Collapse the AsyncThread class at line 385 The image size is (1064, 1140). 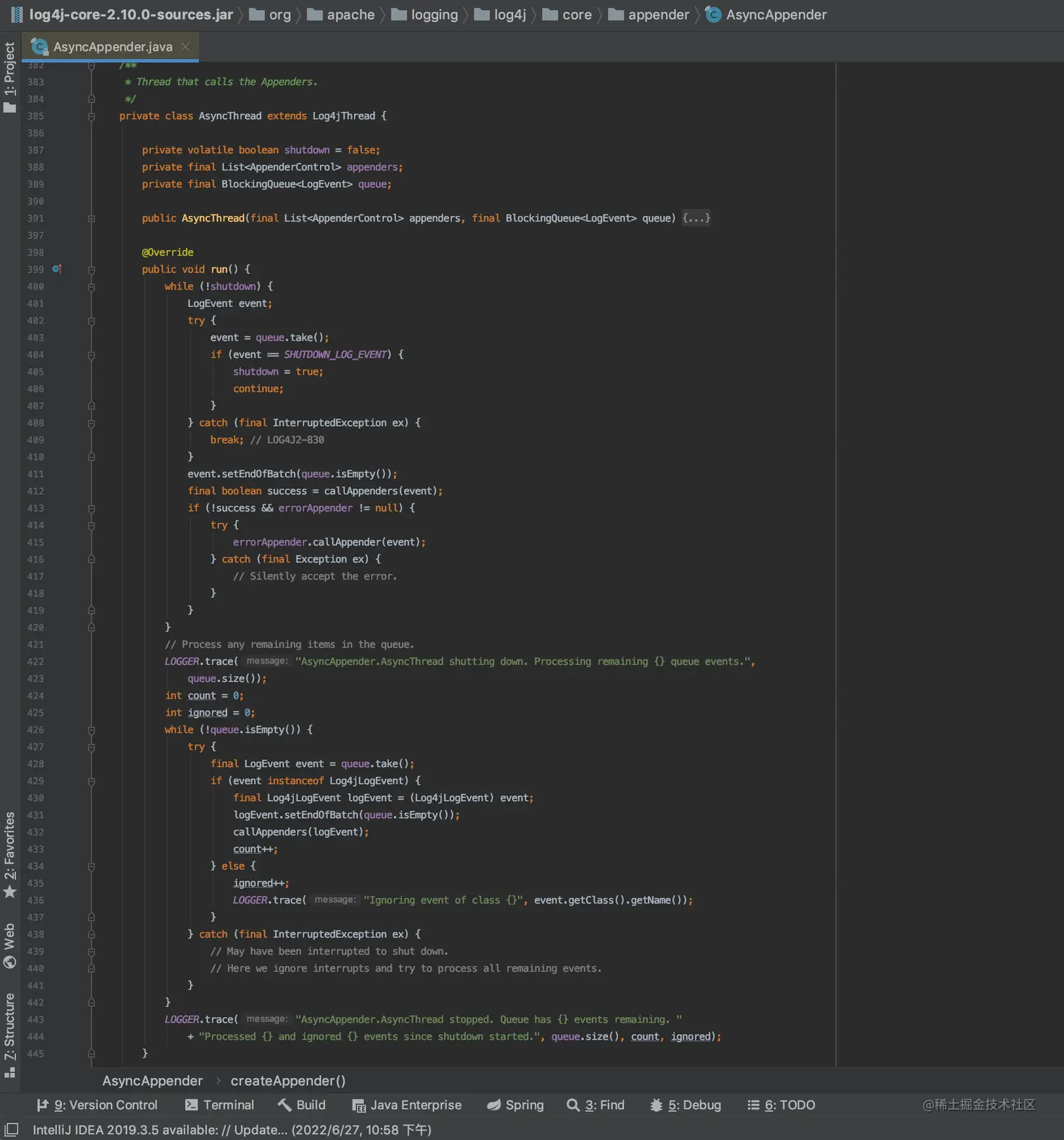point(91,116)
